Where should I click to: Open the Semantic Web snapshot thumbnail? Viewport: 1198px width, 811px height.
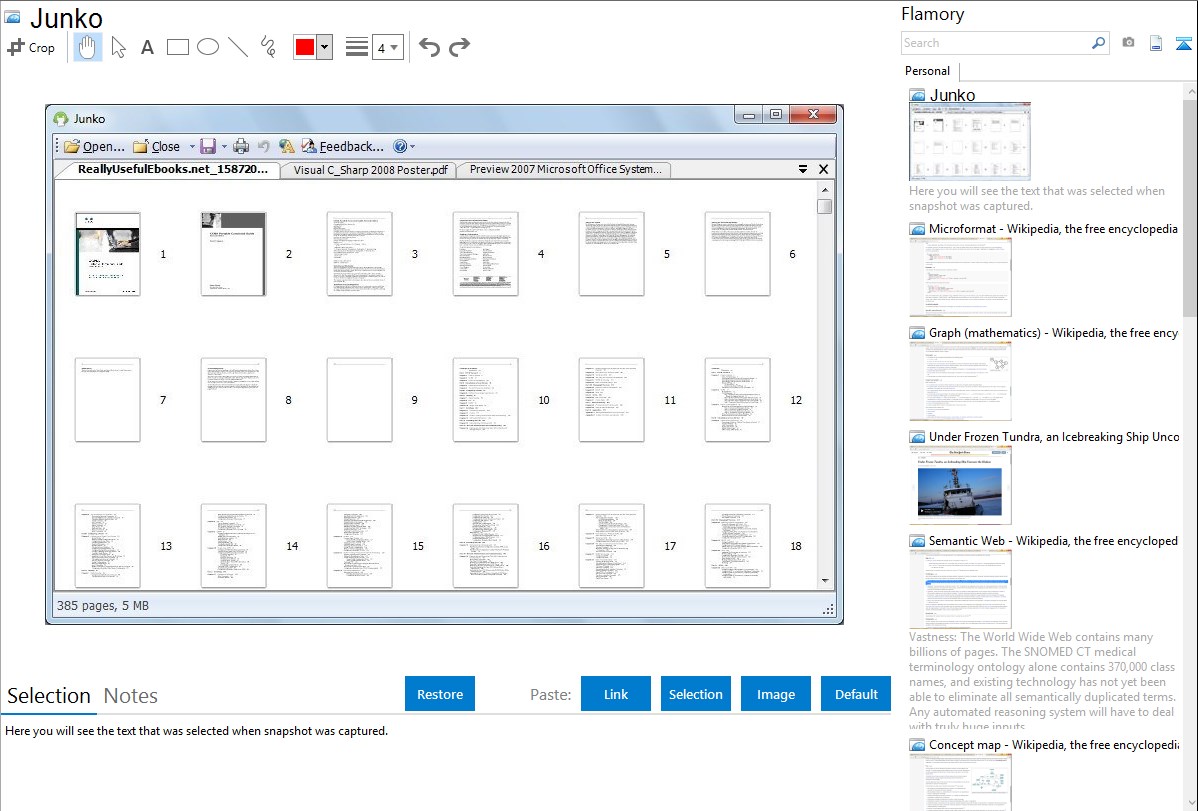[x=960, y=589]
